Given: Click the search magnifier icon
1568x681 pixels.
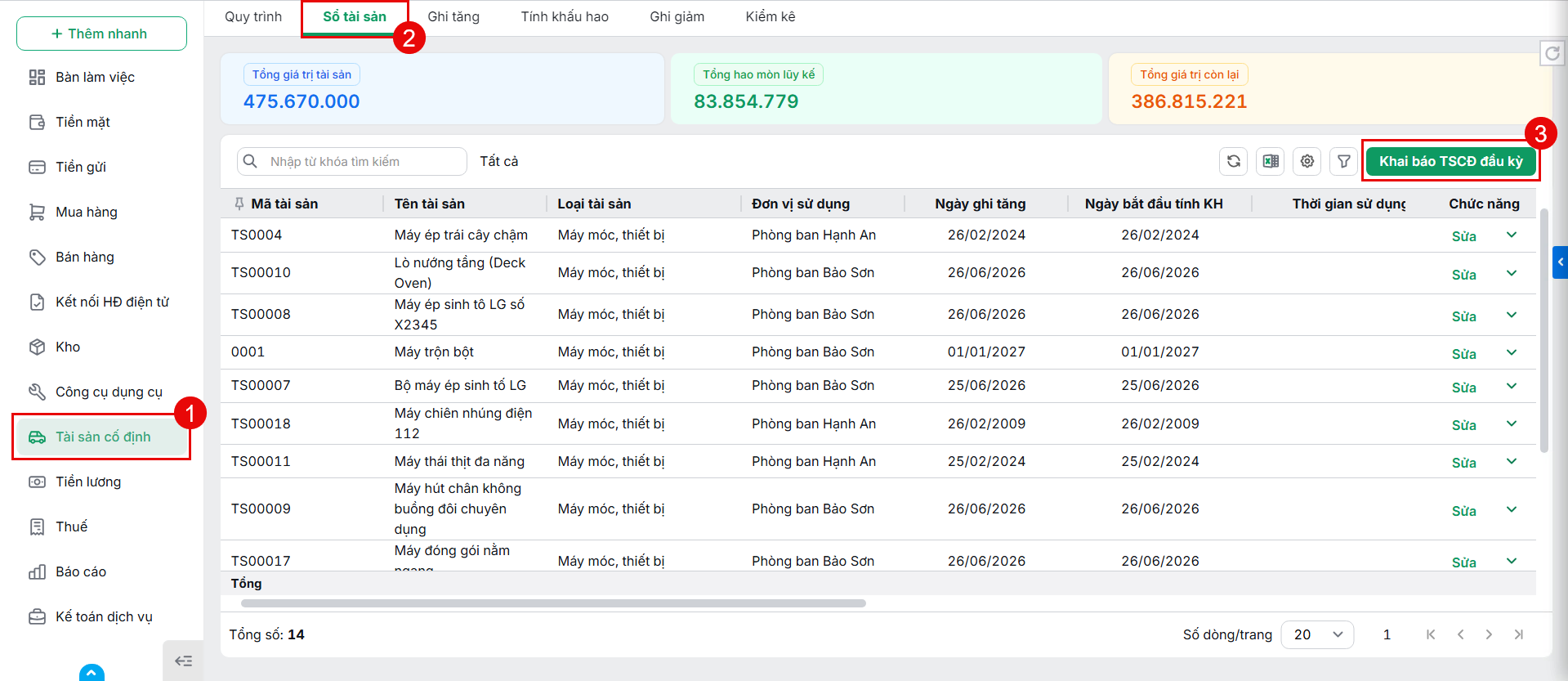Looking at the screenshot, I should tap(251, 161).
